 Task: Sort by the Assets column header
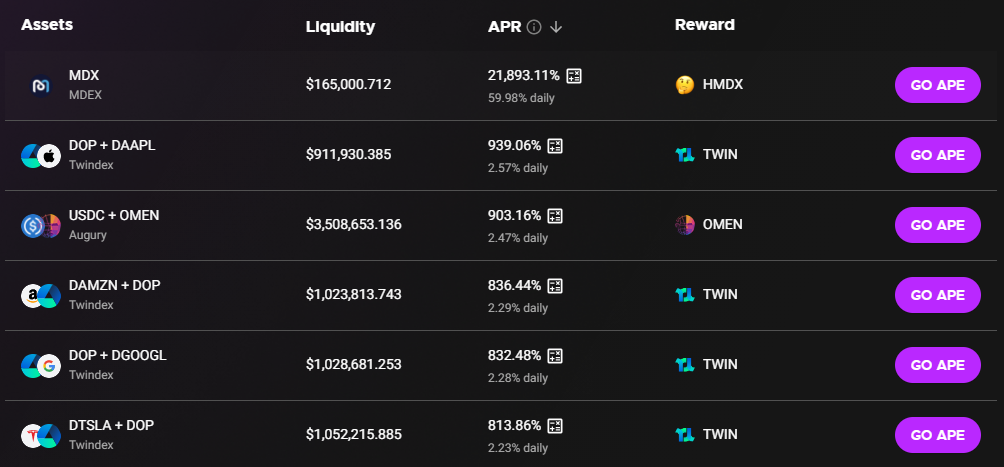[x=47, y=25]
